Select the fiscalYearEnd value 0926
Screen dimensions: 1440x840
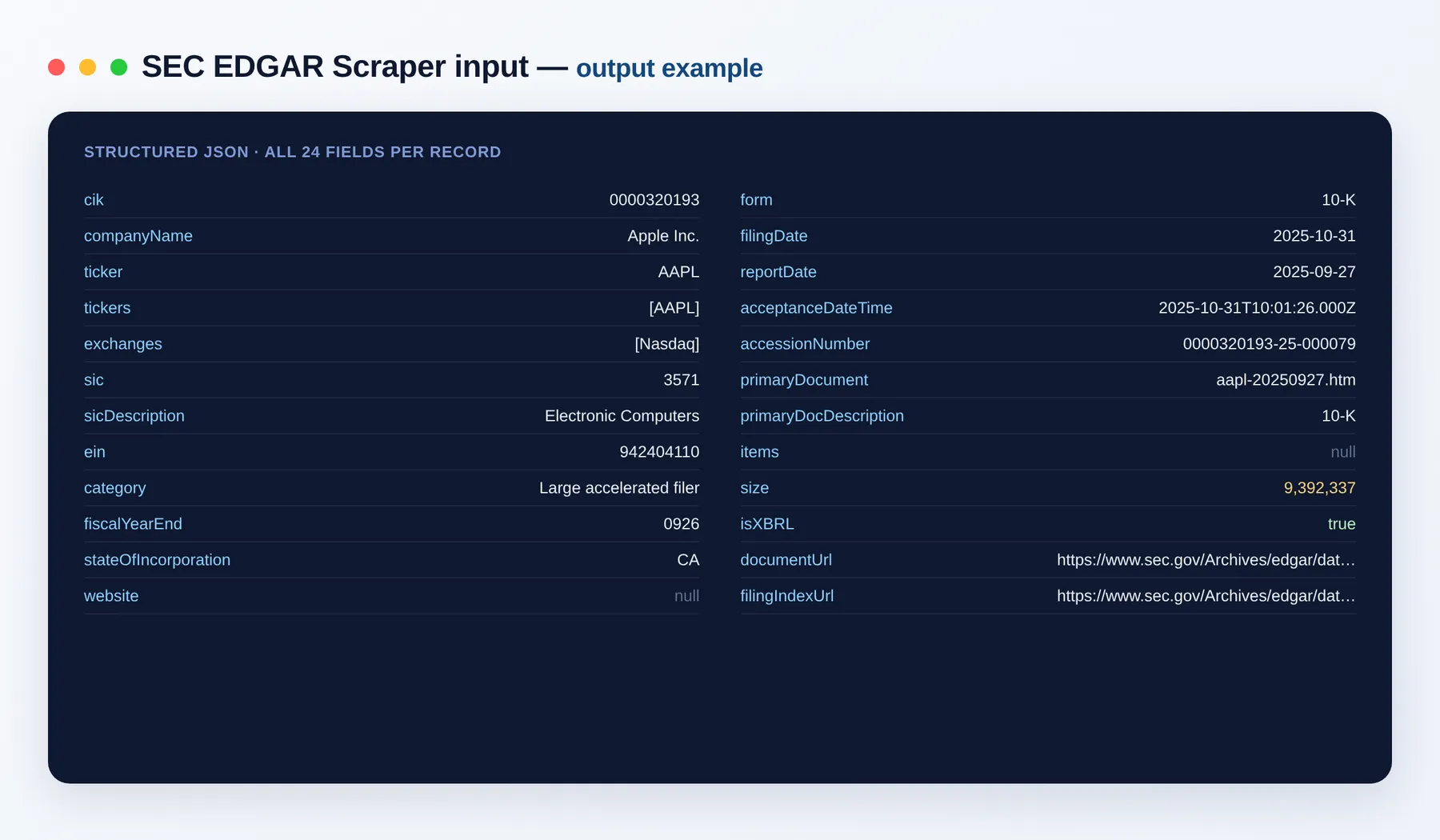(682, 524)
